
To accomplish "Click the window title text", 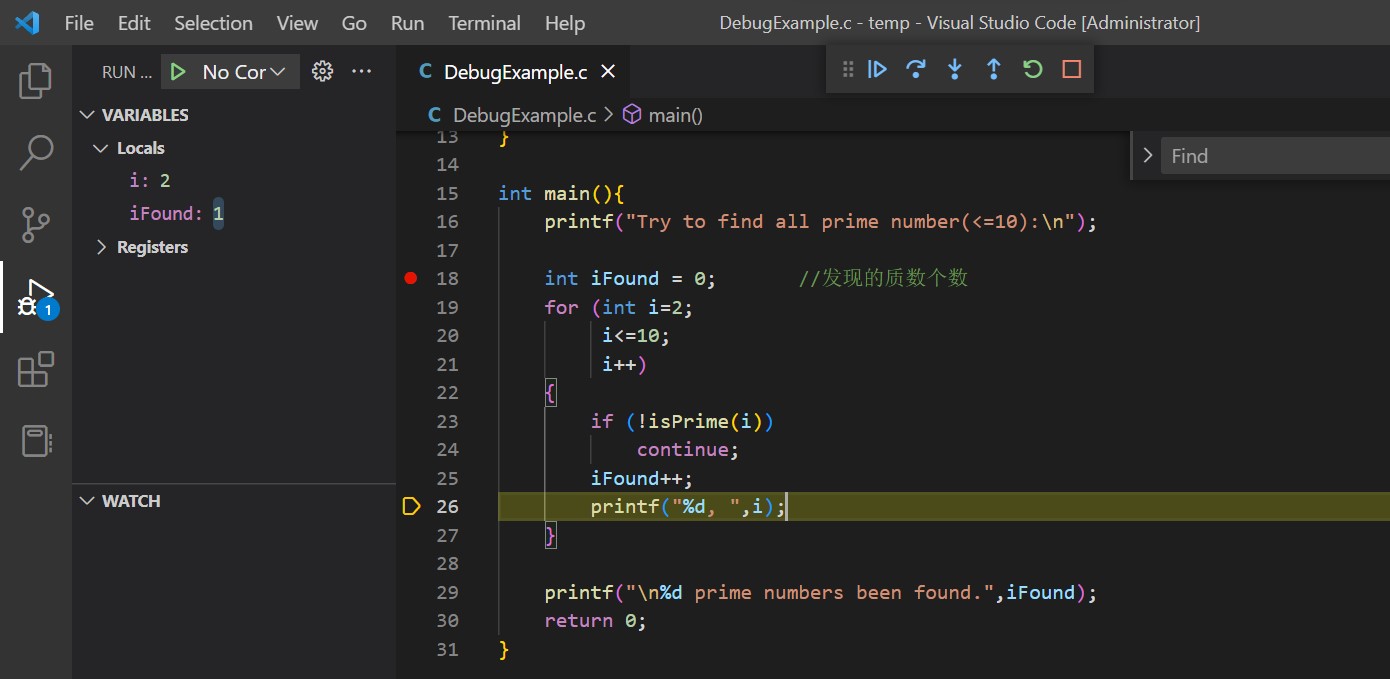I will (960, 23).
